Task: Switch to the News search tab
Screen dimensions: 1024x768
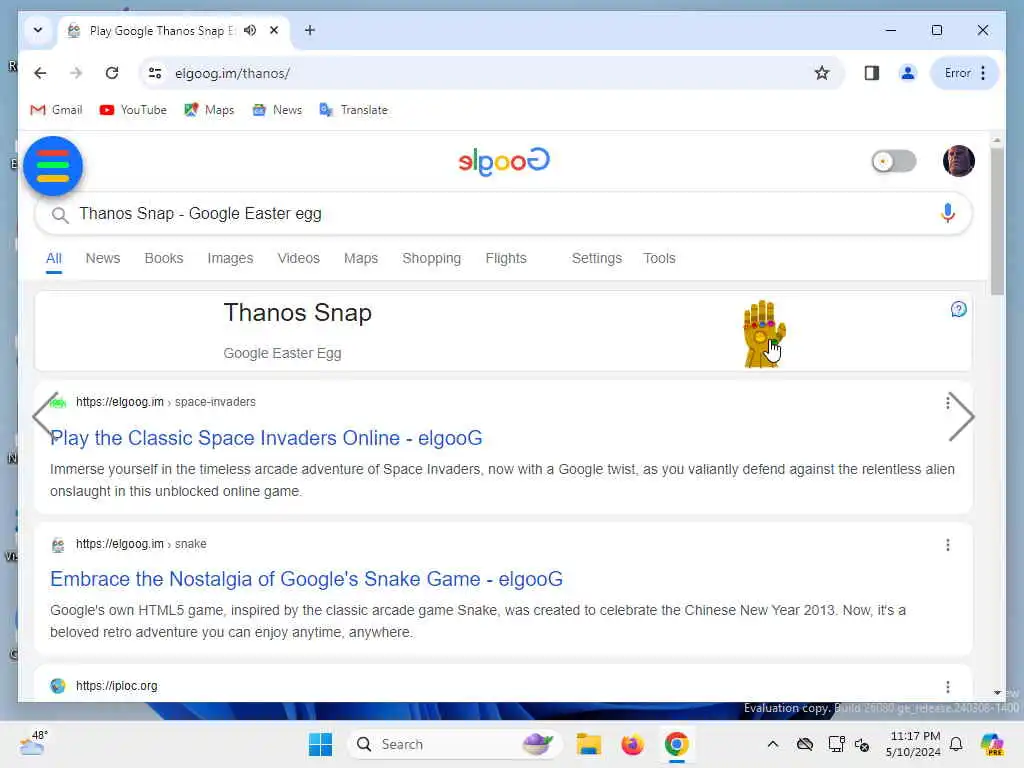Action: pos(103,259)
